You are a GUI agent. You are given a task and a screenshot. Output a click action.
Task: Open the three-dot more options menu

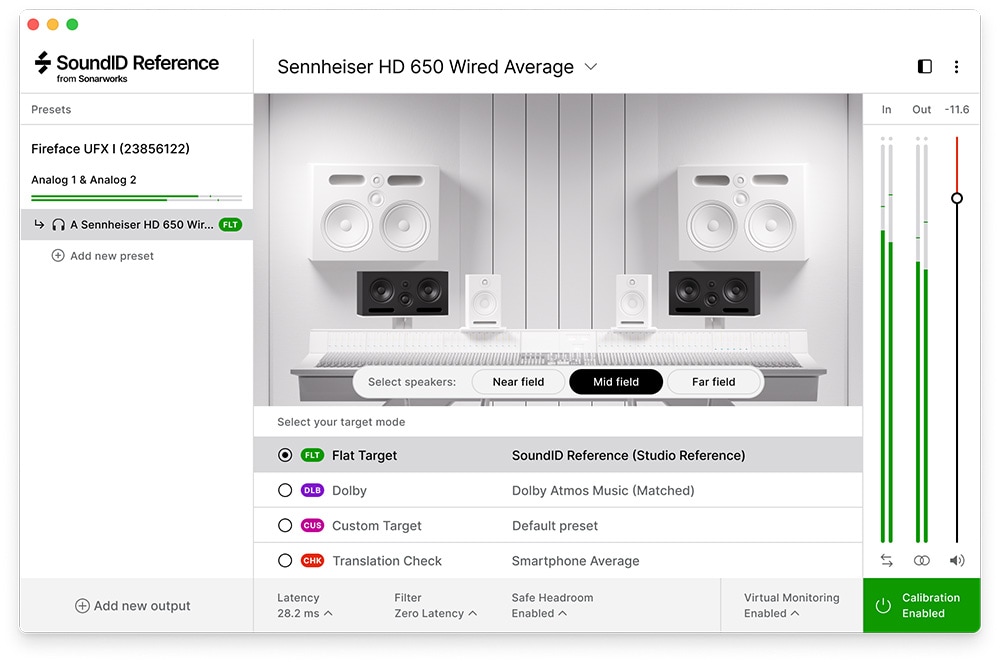pos(956,66)
